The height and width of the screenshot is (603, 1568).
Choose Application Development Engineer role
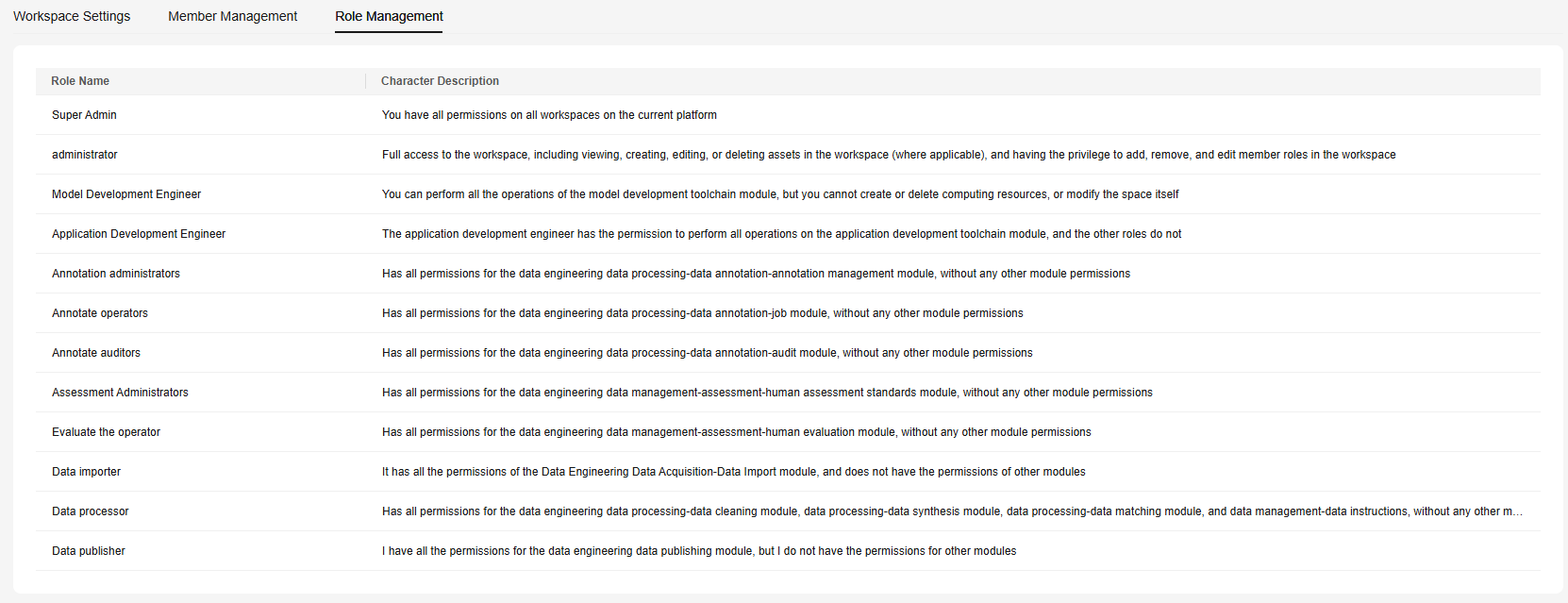pos(139,234)
